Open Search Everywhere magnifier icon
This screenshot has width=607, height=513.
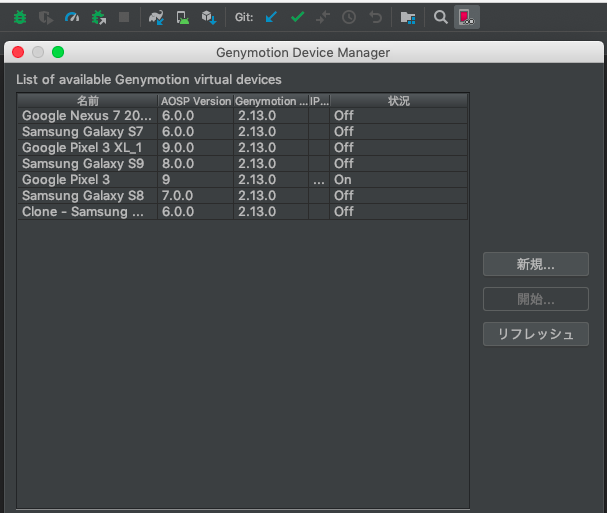441,17
